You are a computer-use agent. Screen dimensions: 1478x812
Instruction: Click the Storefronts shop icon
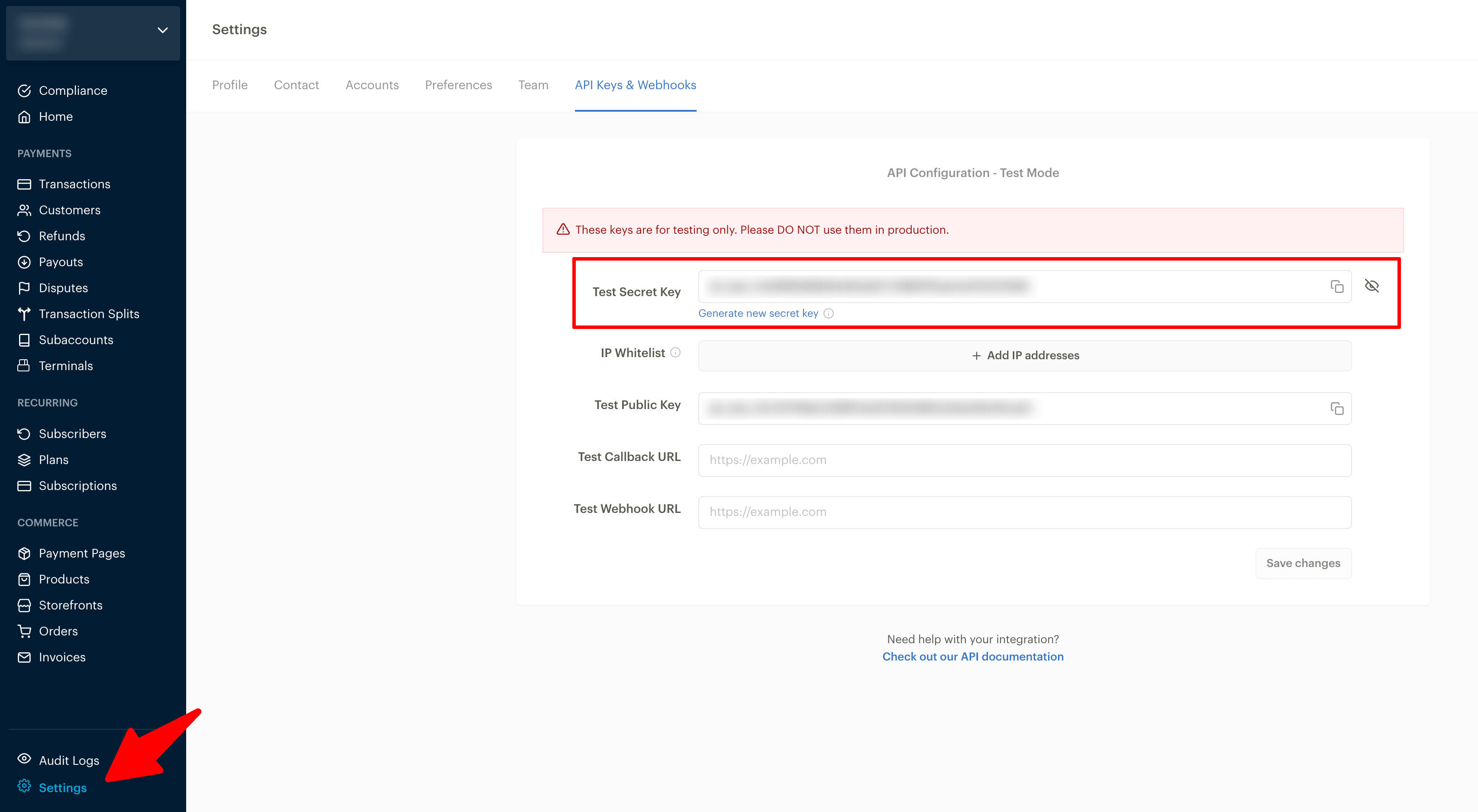tap(24, 605)
